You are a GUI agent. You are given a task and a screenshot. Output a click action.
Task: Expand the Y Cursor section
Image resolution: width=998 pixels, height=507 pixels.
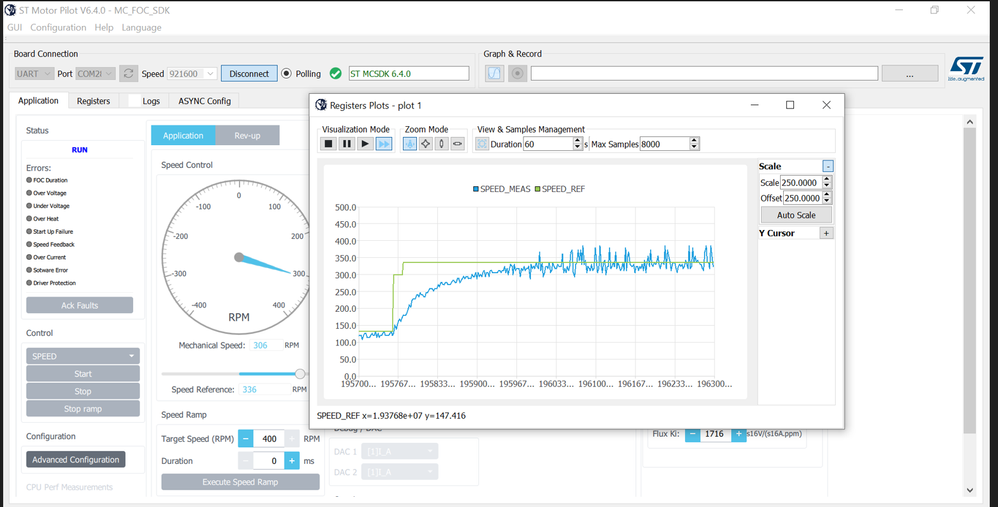pyautogui.click(x=826, y=233)
